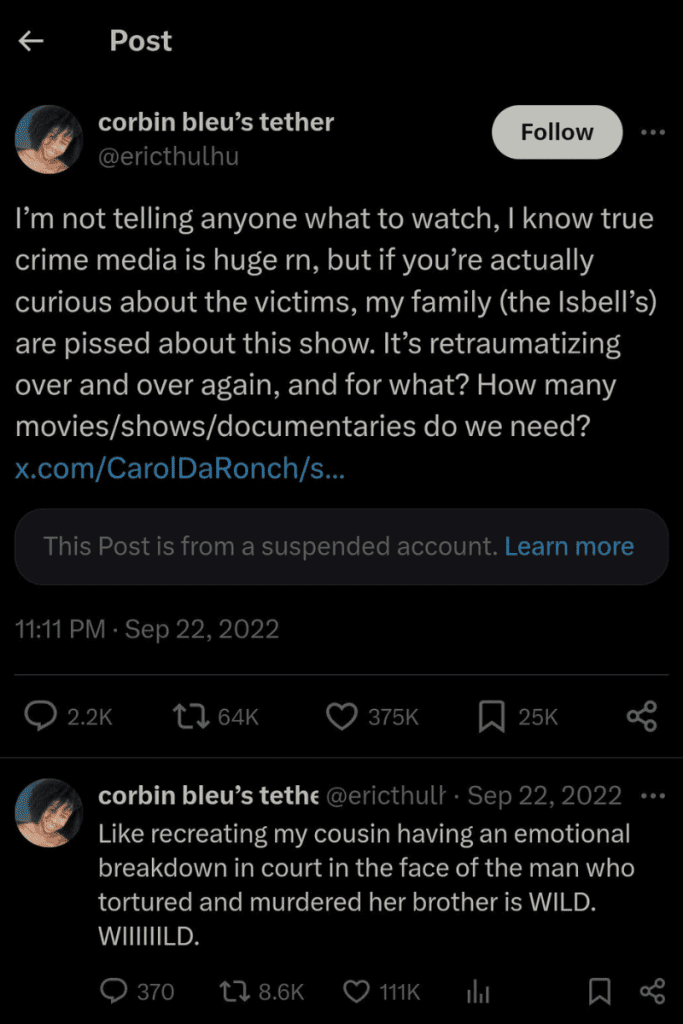Open the x.com/CarolDaRonch link
683x1024 pixels.
click(181, 468)
